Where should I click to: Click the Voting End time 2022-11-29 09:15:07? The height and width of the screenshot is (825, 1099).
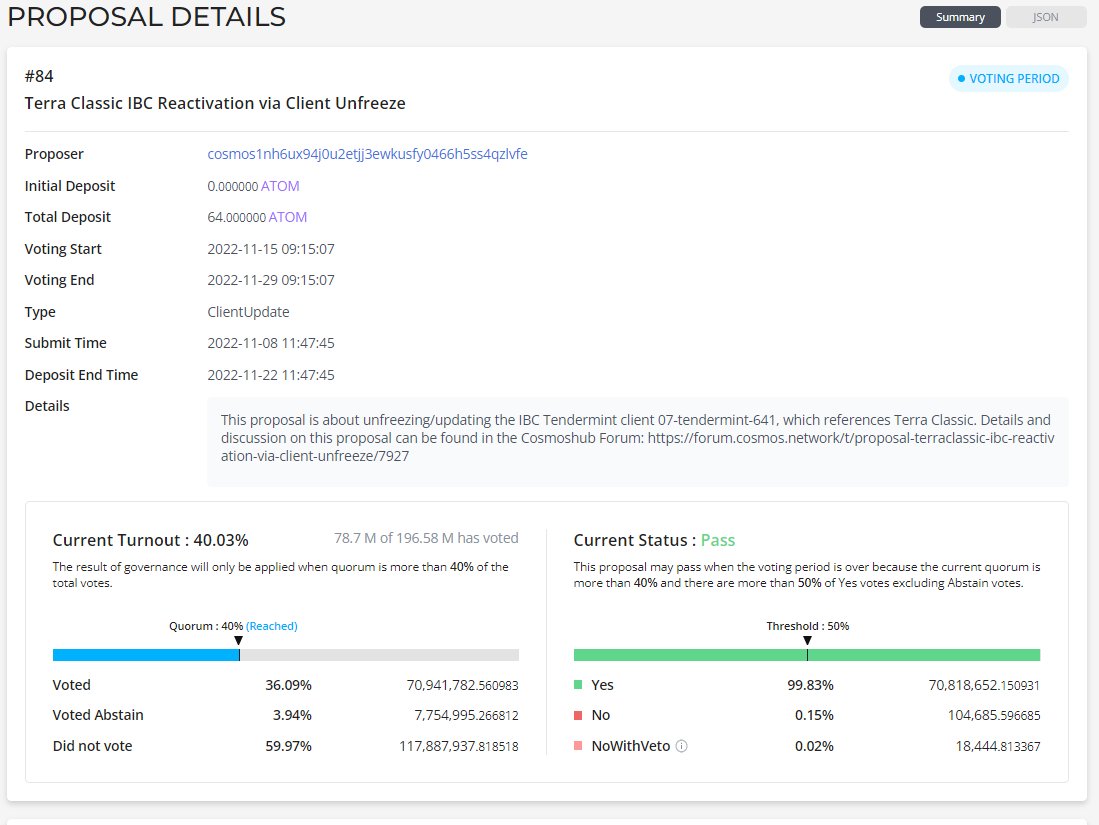pyautogui.click(x=271, y=280)
